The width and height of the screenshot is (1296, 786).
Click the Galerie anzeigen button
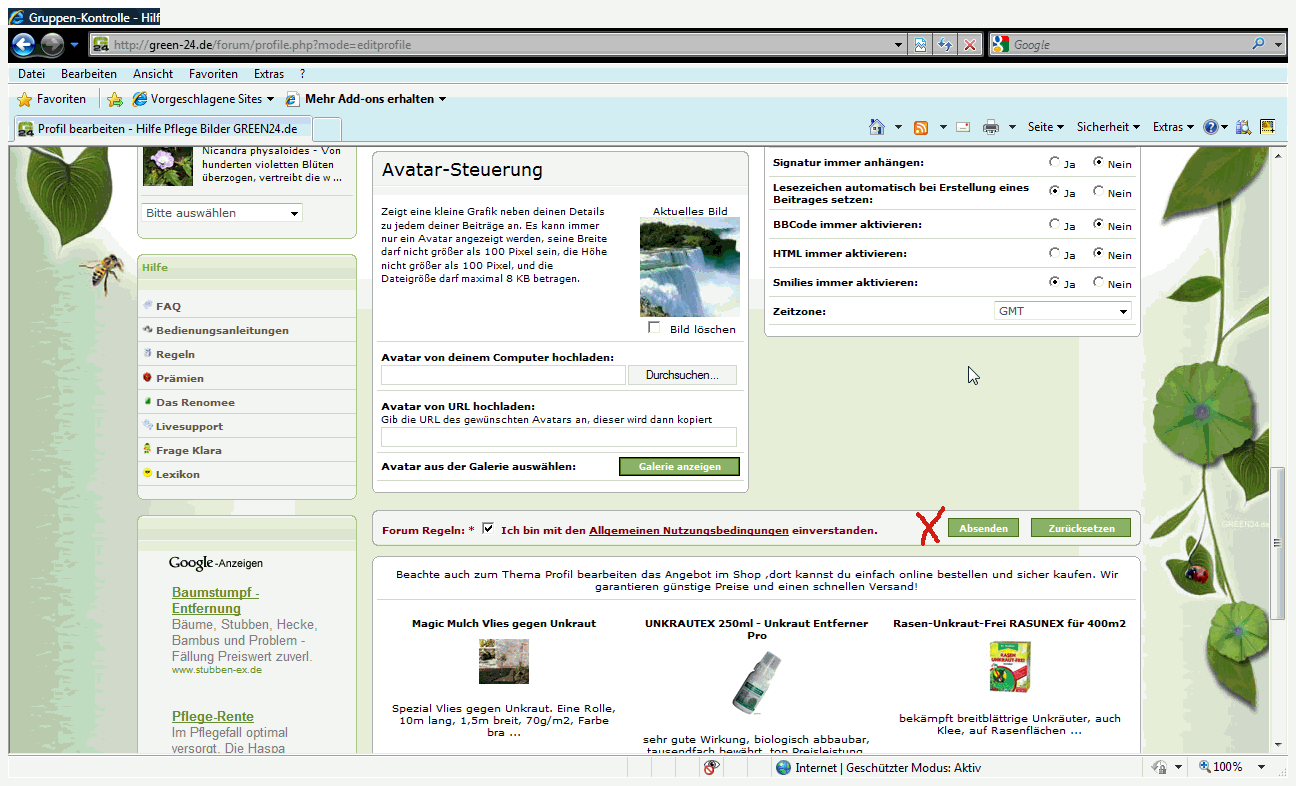(679, 467)
